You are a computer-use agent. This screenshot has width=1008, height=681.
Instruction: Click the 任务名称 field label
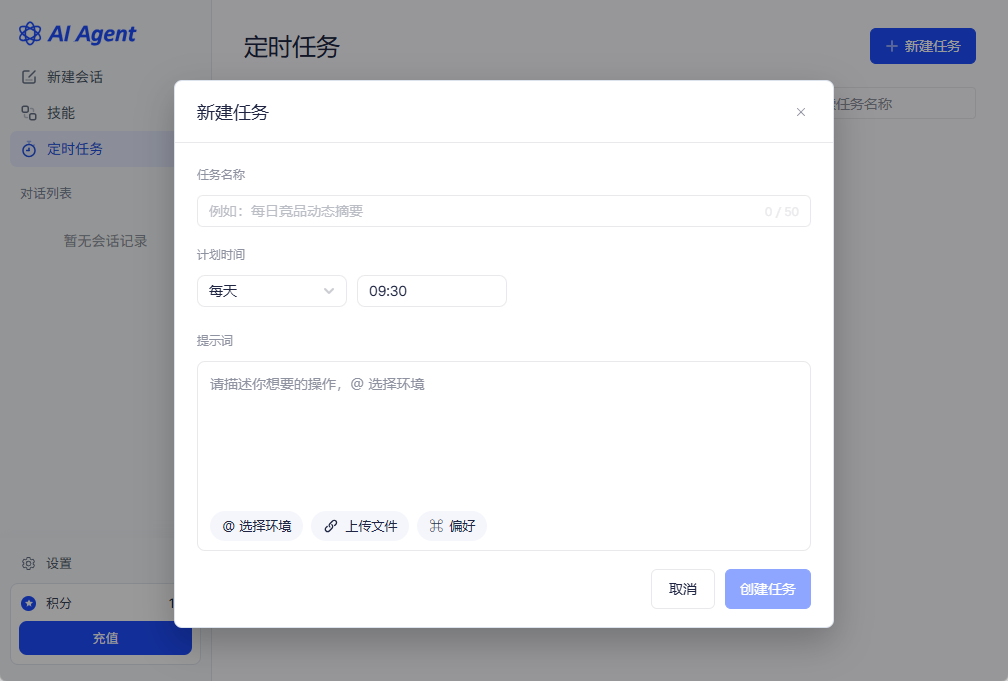tap(221, 175)
